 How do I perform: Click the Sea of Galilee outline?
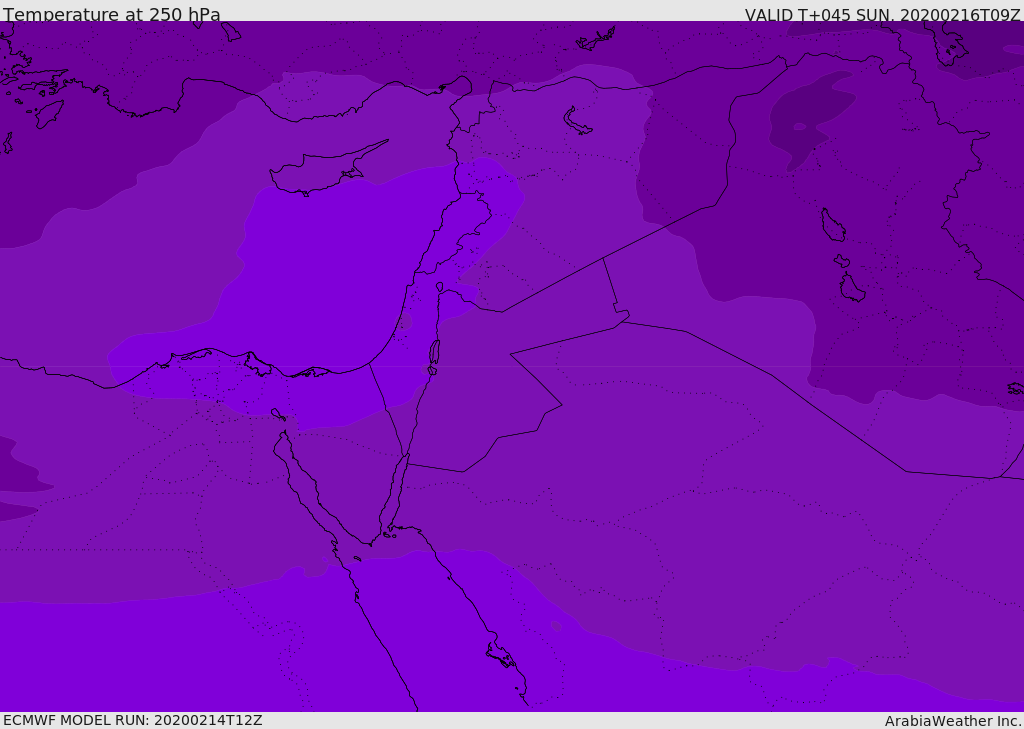[x=440, y=287]
